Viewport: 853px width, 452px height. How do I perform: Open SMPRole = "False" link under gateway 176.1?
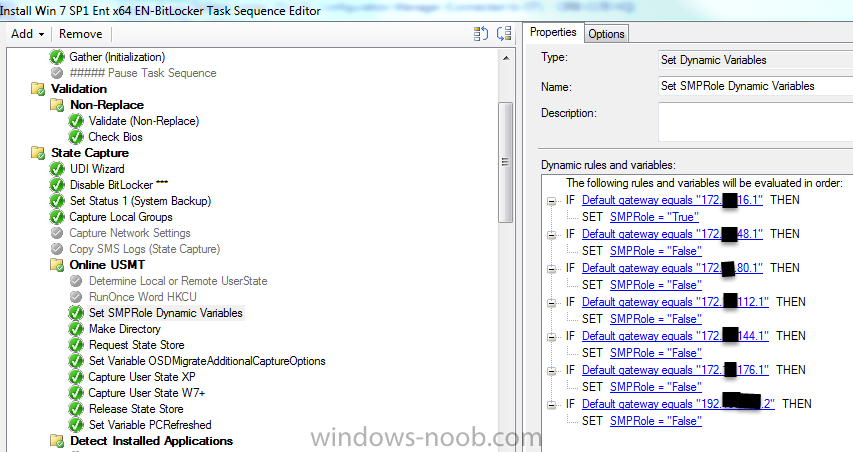656,387
